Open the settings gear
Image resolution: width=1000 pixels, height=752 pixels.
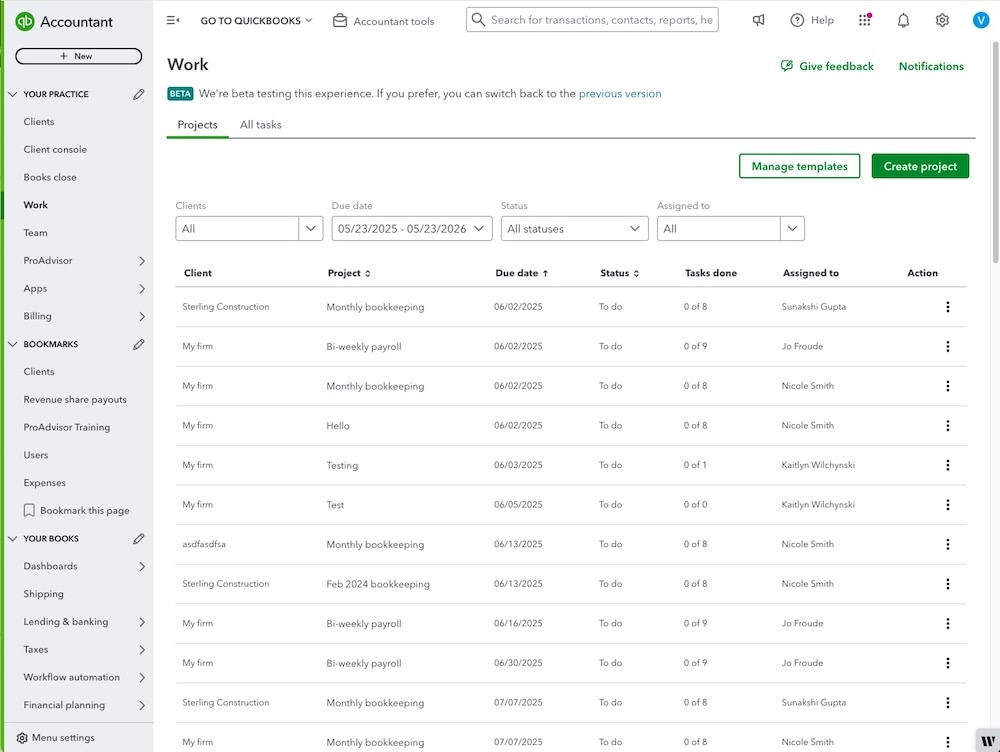point(941,19)
